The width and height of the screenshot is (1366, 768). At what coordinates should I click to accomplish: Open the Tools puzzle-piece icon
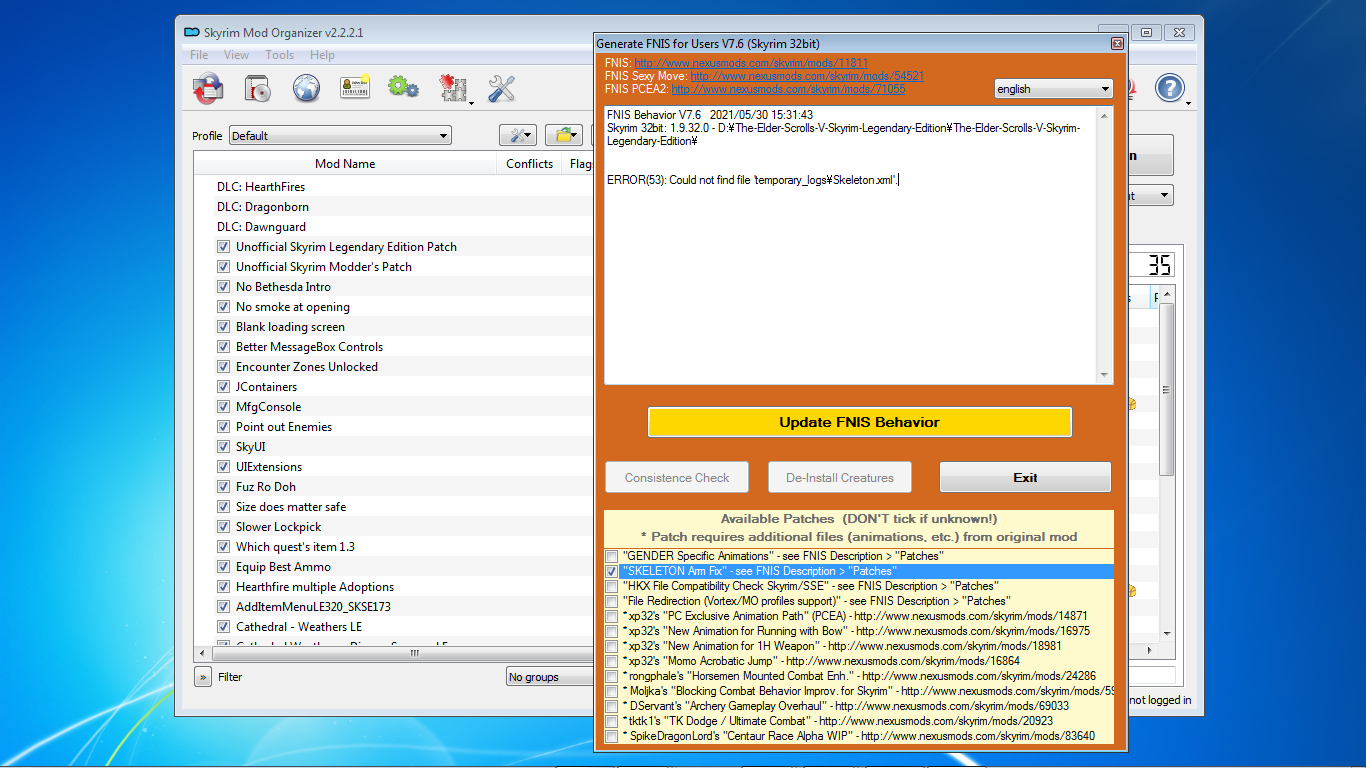tap(454, 88)
